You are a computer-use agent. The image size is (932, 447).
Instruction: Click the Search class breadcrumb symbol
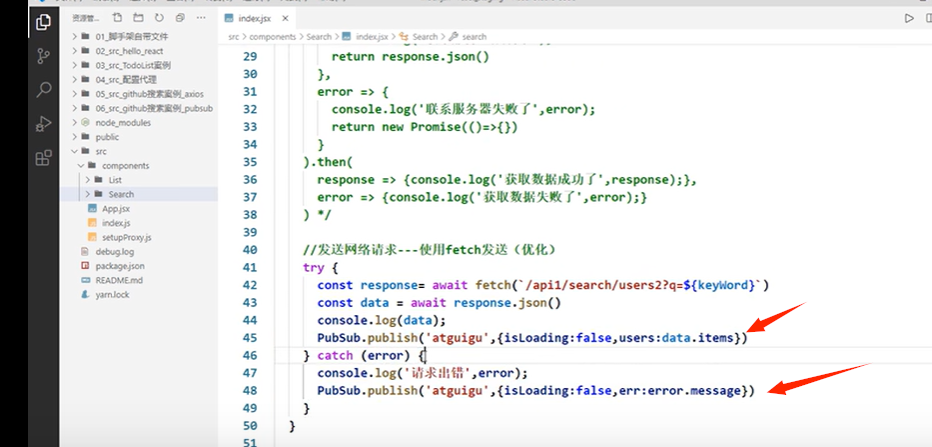click(425, 37)
